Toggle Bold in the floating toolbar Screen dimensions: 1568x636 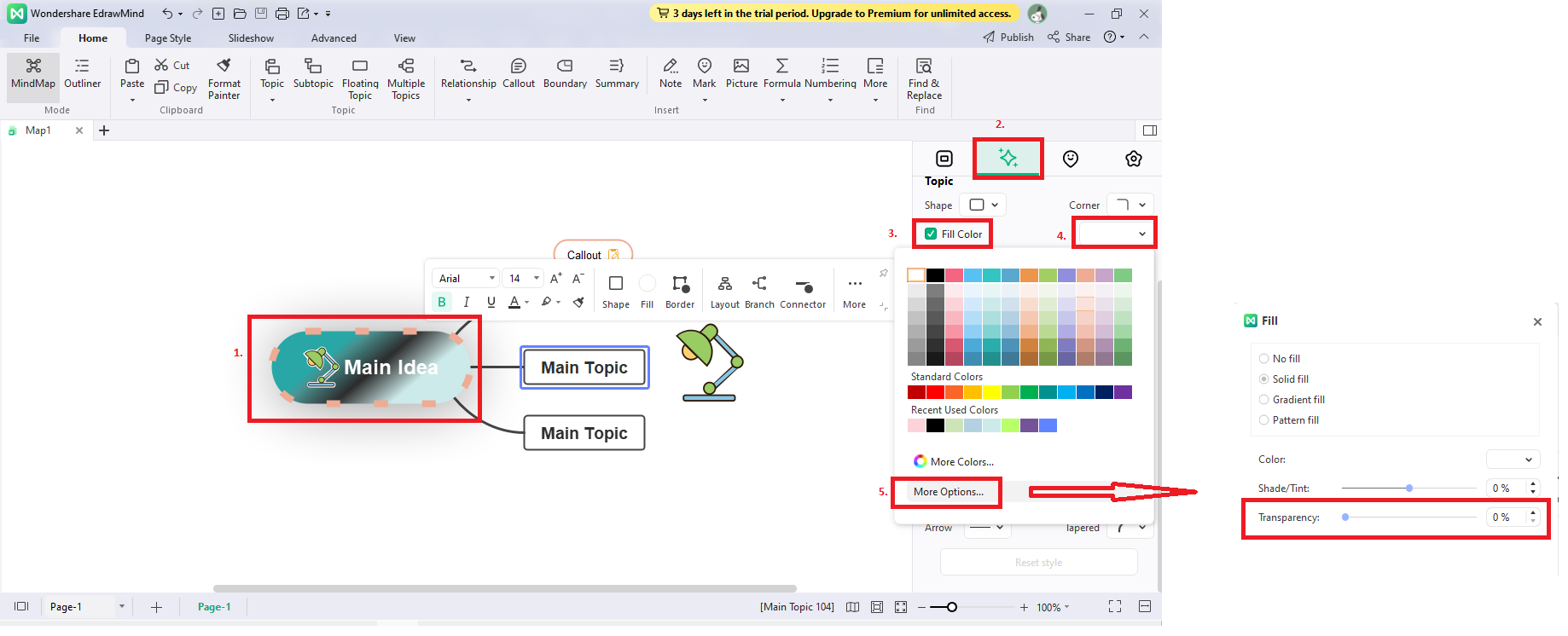442,302
